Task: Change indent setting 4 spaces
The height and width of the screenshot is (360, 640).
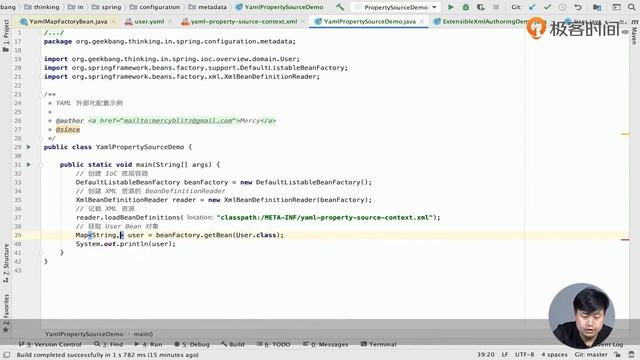Action: pos(554,355)
